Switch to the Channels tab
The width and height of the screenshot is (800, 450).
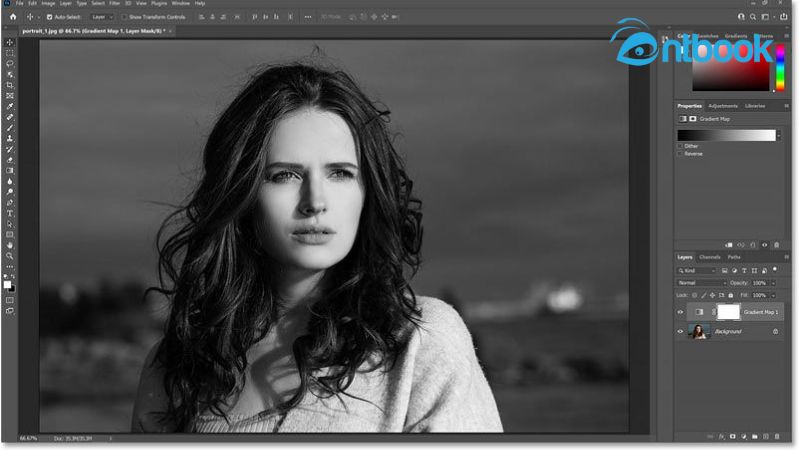pos(710,257)
